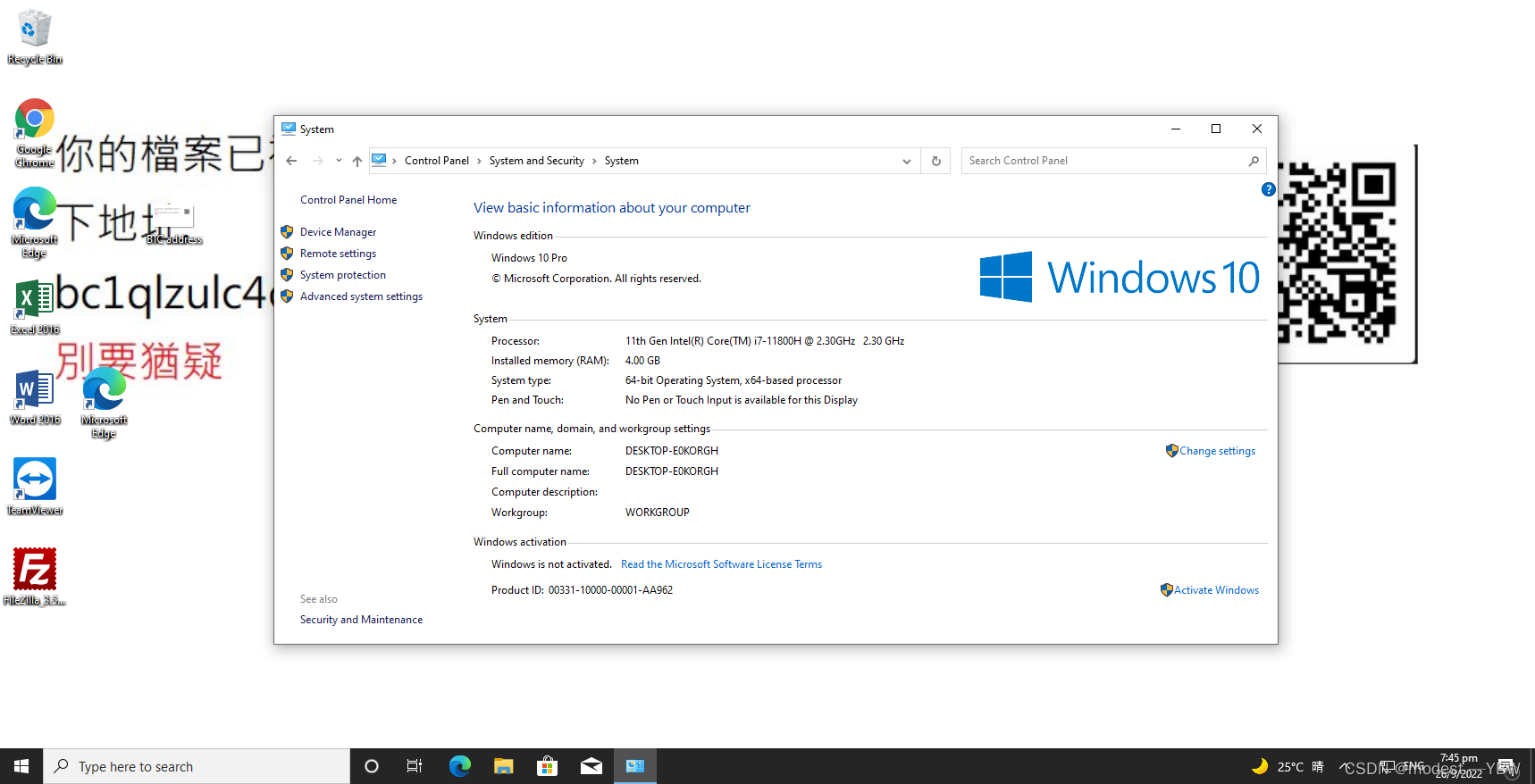Select the System Control Panel taskbar button
Image resolution: width=1535 pixels, height=784 pixels.
(635, 766)
